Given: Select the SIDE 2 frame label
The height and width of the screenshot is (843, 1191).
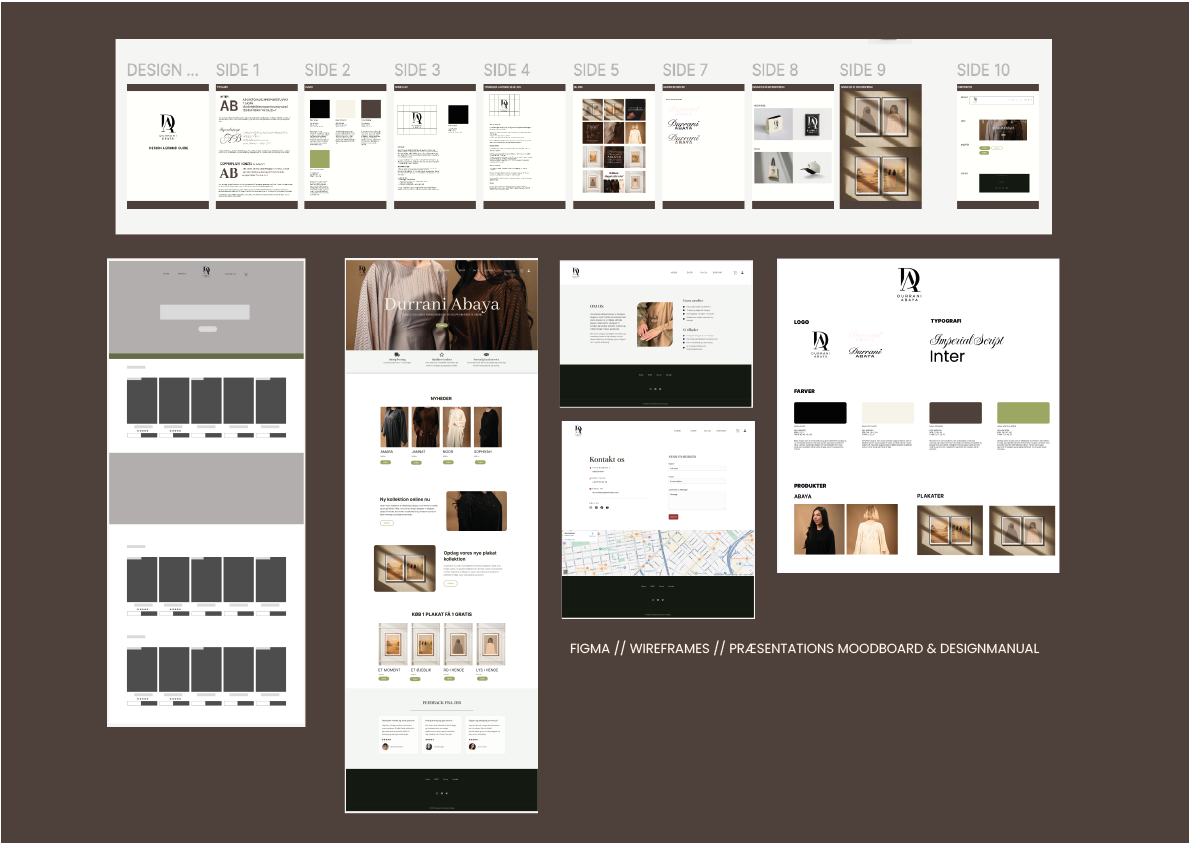Looking at the screenshot, I should point(327,70).
